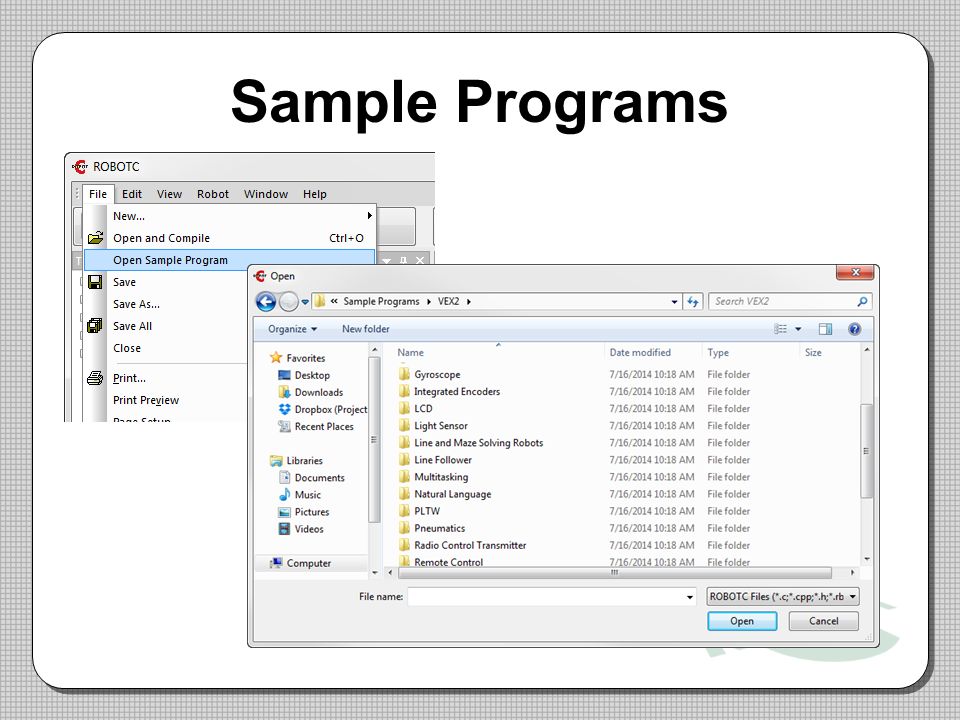
Task: Select Pictures library
Action: [304, 512]
